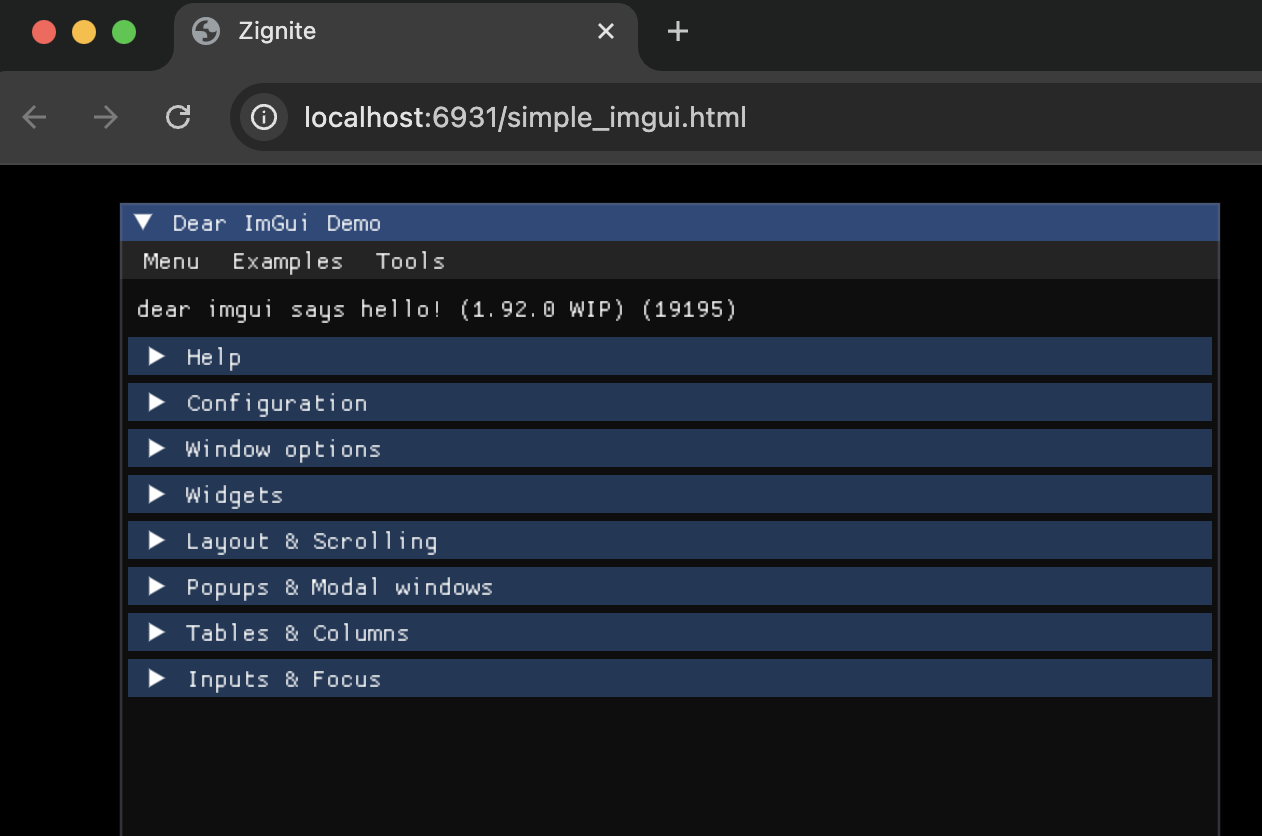This screenshot has width=1262, height=836.
Task: Expand the Help section
Action: click(670, 356)
